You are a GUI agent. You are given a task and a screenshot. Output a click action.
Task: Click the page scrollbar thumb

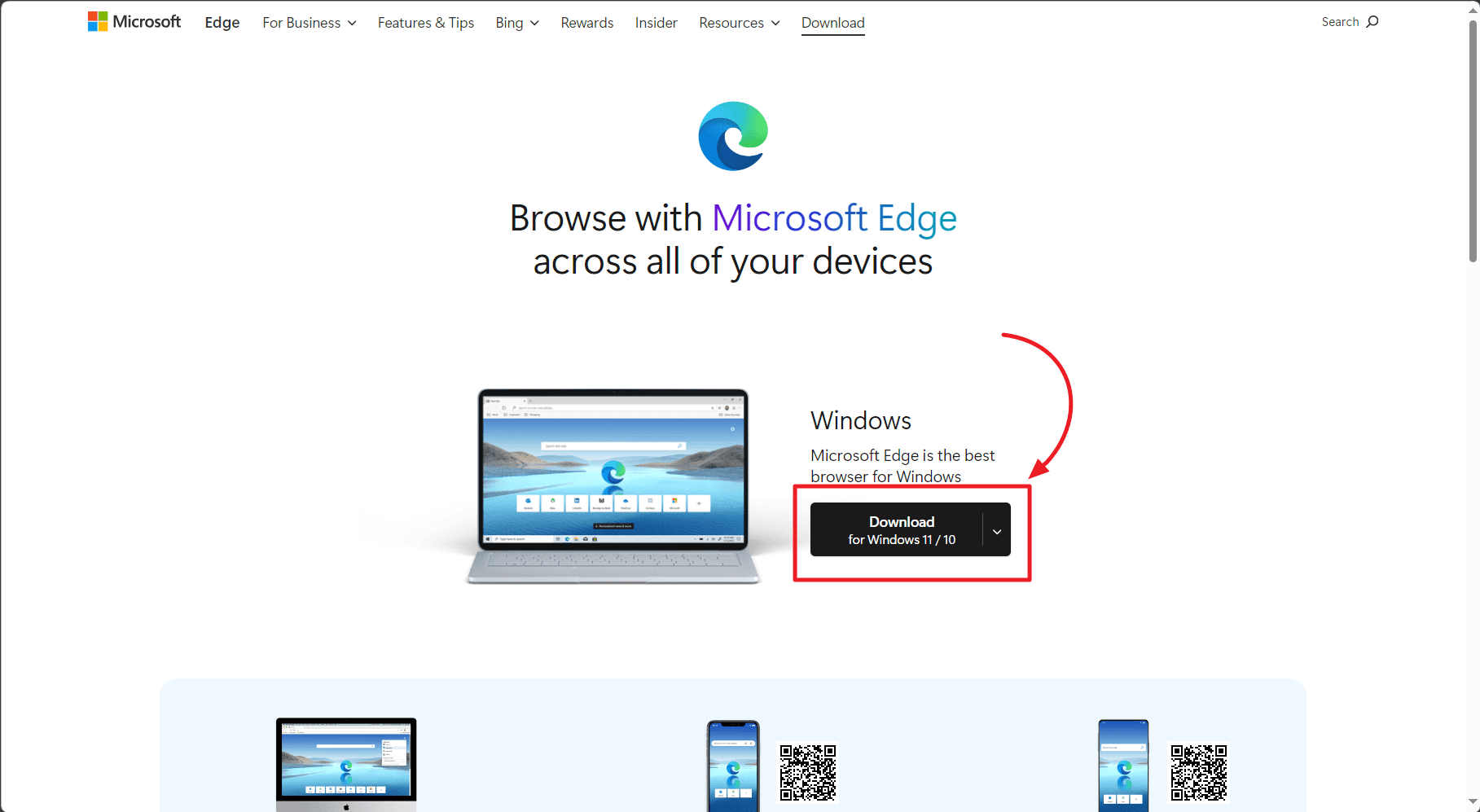[x=1473, y=141]
